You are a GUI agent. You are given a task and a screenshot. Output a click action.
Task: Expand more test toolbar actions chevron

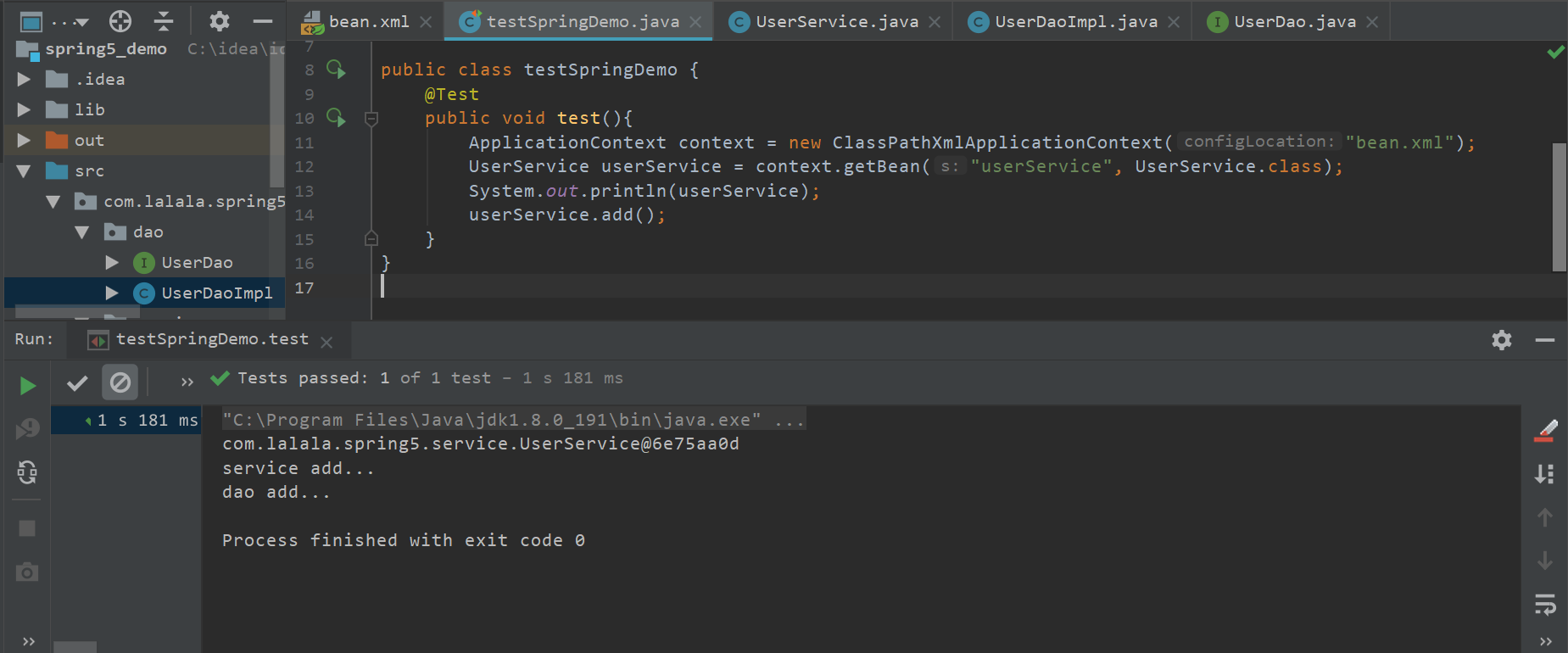(x=187, y=382)
